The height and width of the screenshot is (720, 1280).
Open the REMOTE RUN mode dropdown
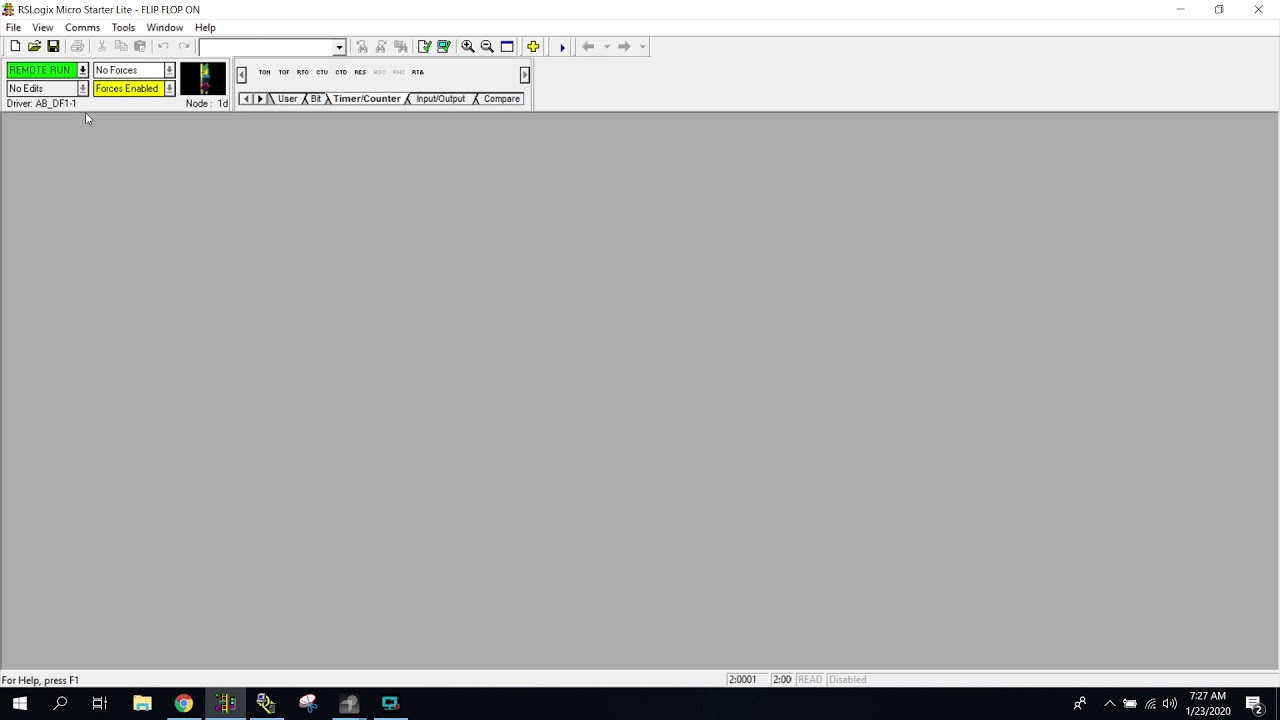83,70
